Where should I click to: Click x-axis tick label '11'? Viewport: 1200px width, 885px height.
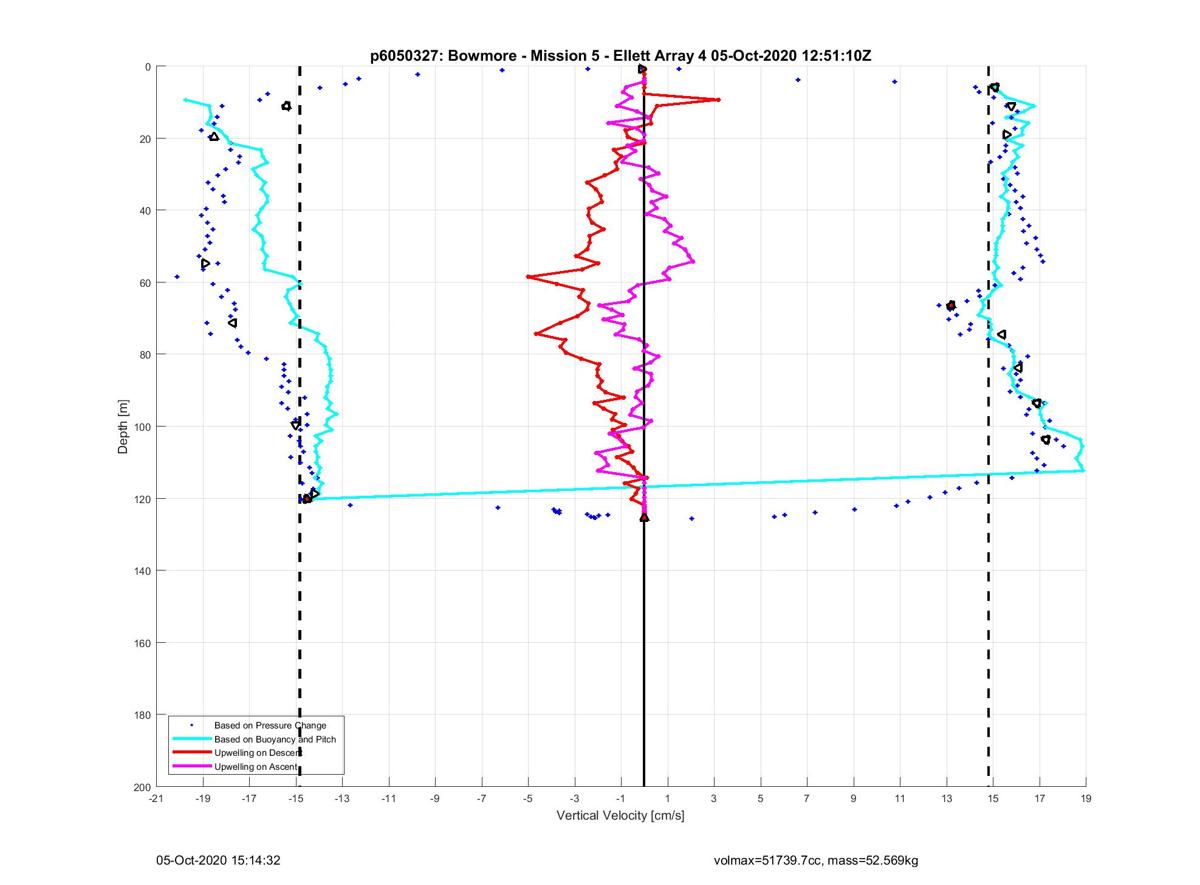click(x=900, y=799)
